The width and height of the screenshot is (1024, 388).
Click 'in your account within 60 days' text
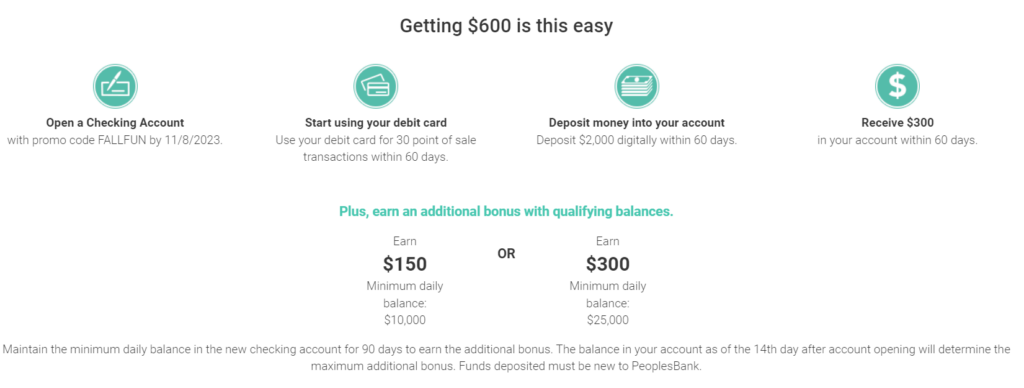(x=897, y=140)
